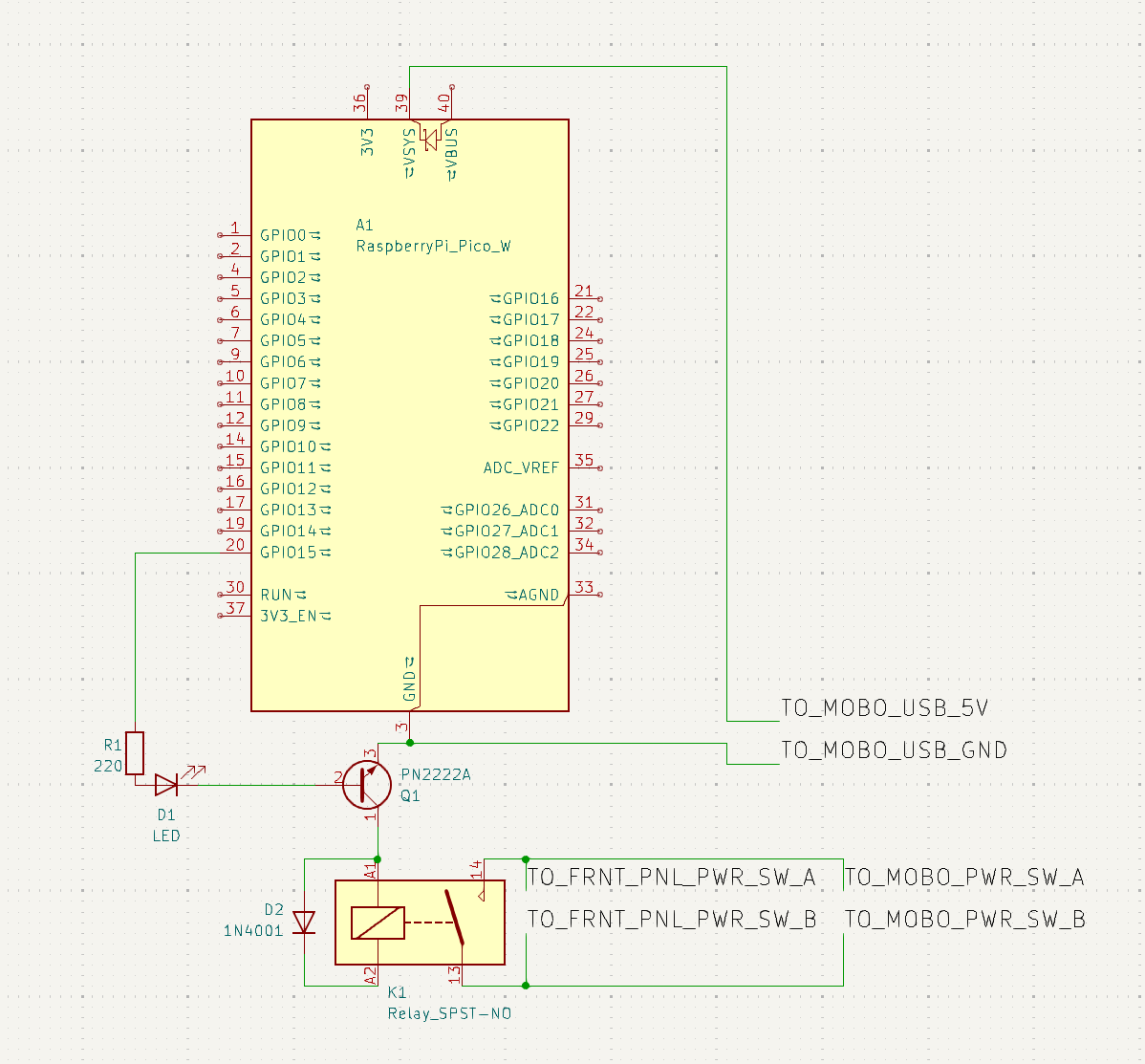Select the relay switch contact inside K1
1145x1064 pixels.
[x=455, y=917]
